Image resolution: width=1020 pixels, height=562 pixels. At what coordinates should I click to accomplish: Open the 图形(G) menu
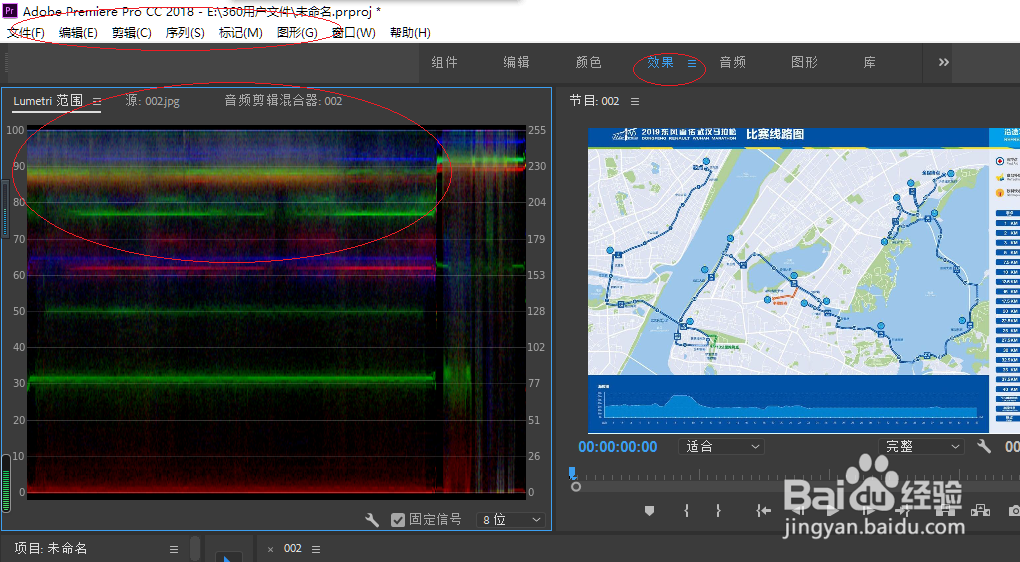tap(297, 33)
